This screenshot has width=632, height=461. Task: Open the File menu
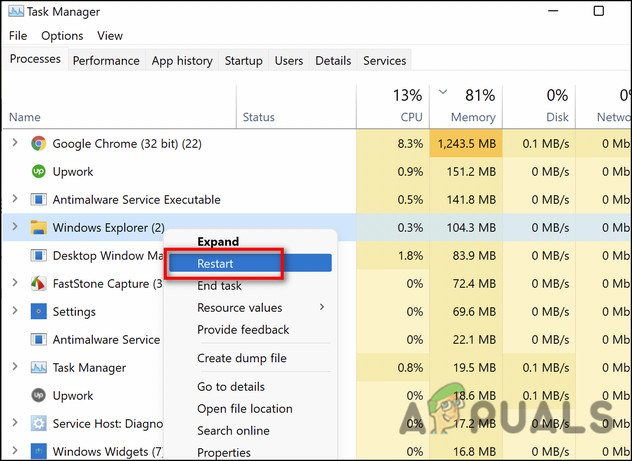click(18, 36)
